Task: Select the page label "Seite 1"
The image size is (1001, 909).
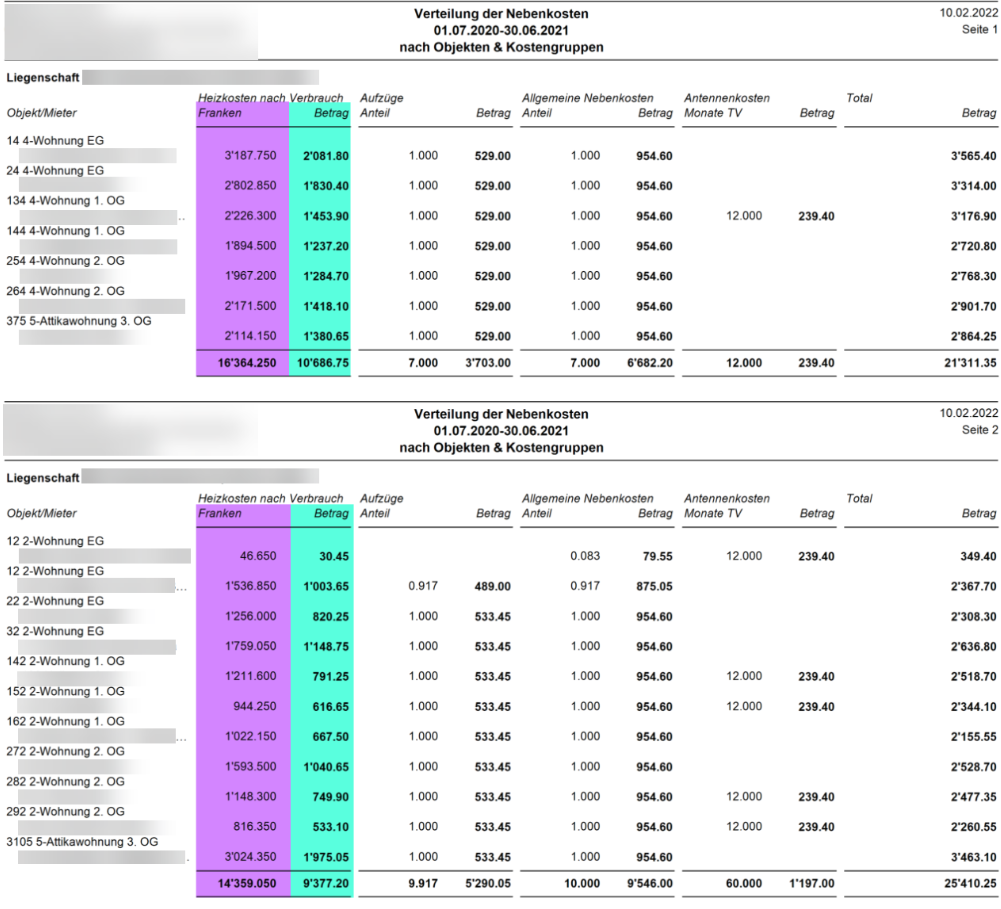Action: 980,29
